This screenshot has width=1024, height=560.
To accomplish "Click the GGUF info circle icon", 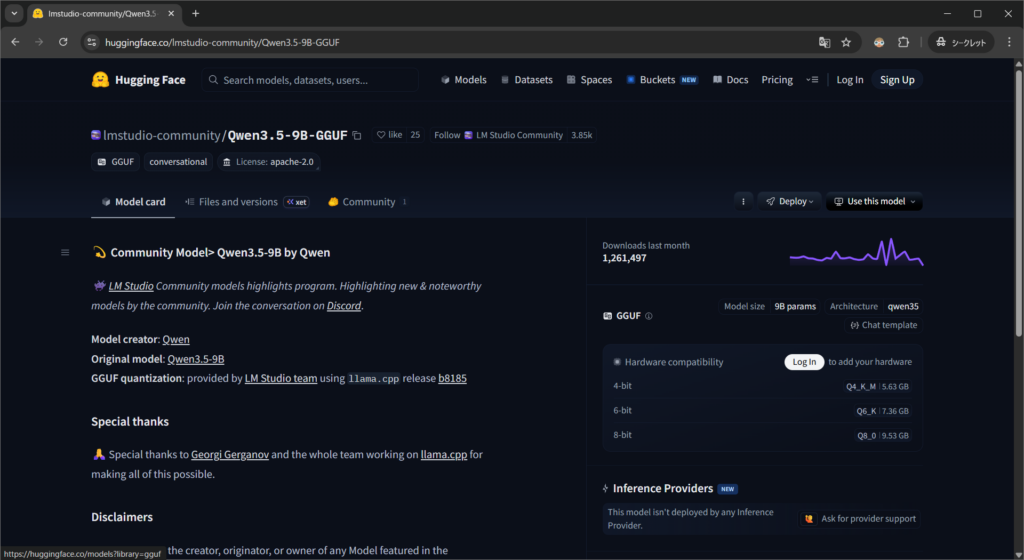I will pyautogui.click(x=649, y=316).
